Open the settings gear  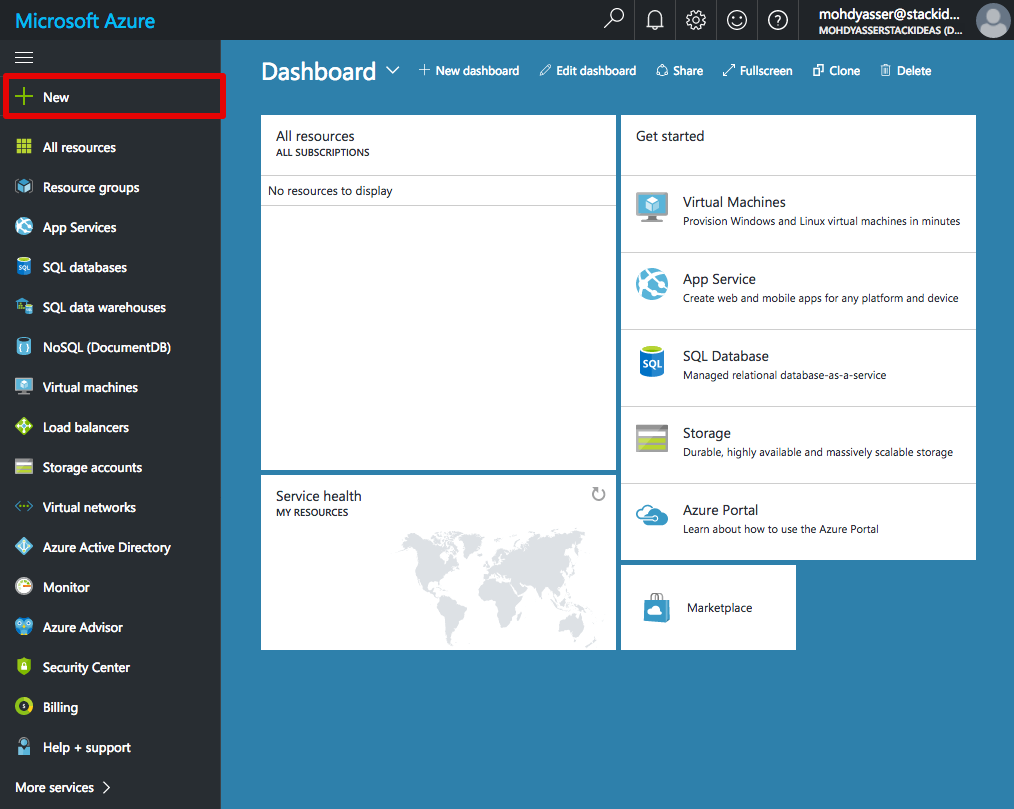click(696, 20)
